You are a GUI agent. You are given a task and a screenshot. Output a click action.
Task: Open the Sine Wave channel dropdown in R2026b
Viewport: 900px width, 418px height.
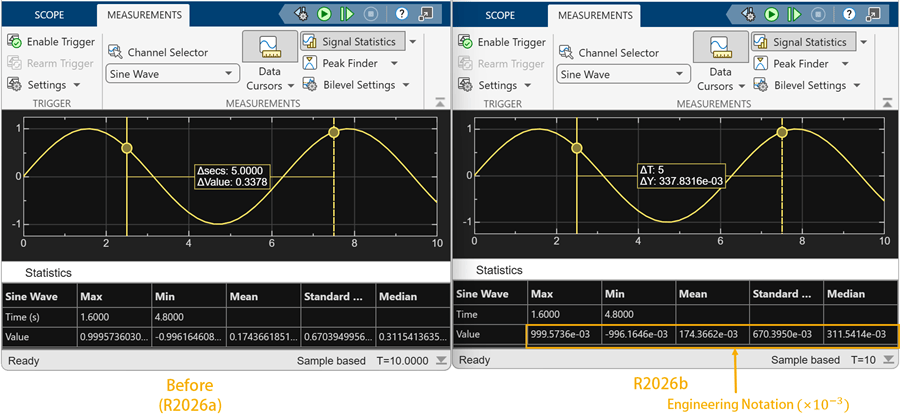coord(623,74)
